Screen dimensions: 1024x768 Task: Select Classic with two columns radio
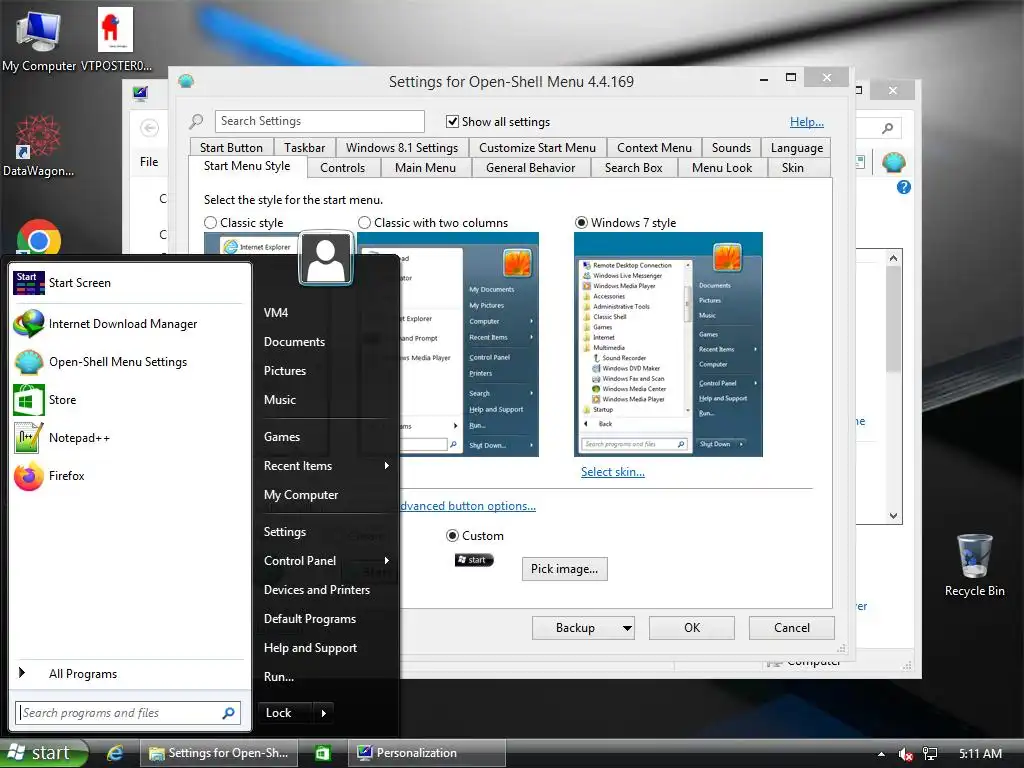pos(364,223)
